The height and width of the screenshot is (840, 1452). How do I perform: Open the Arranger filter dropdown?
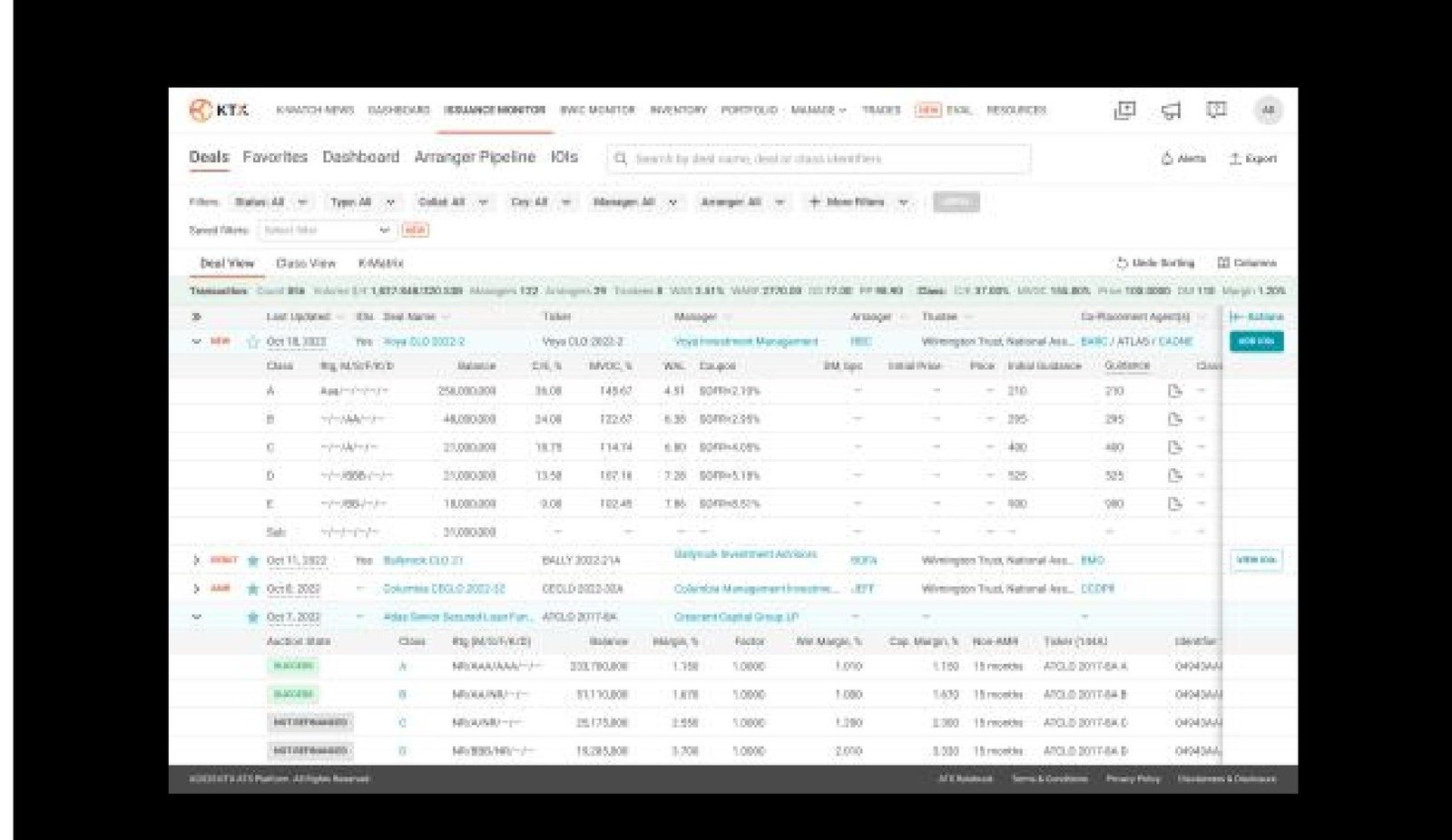pos(741,202)
